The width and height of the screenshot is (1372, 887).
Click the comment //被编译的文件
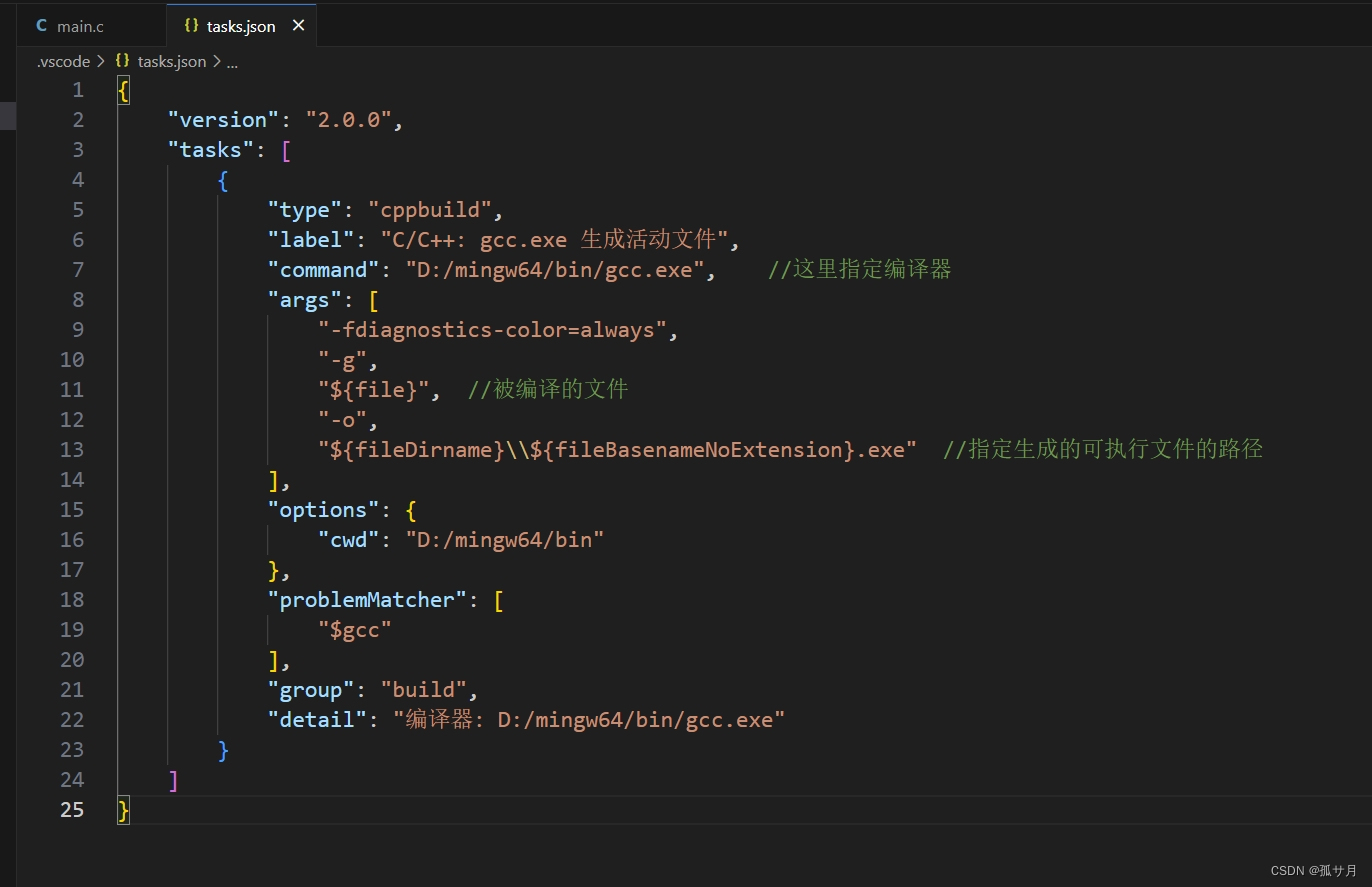tap(548, 390)
